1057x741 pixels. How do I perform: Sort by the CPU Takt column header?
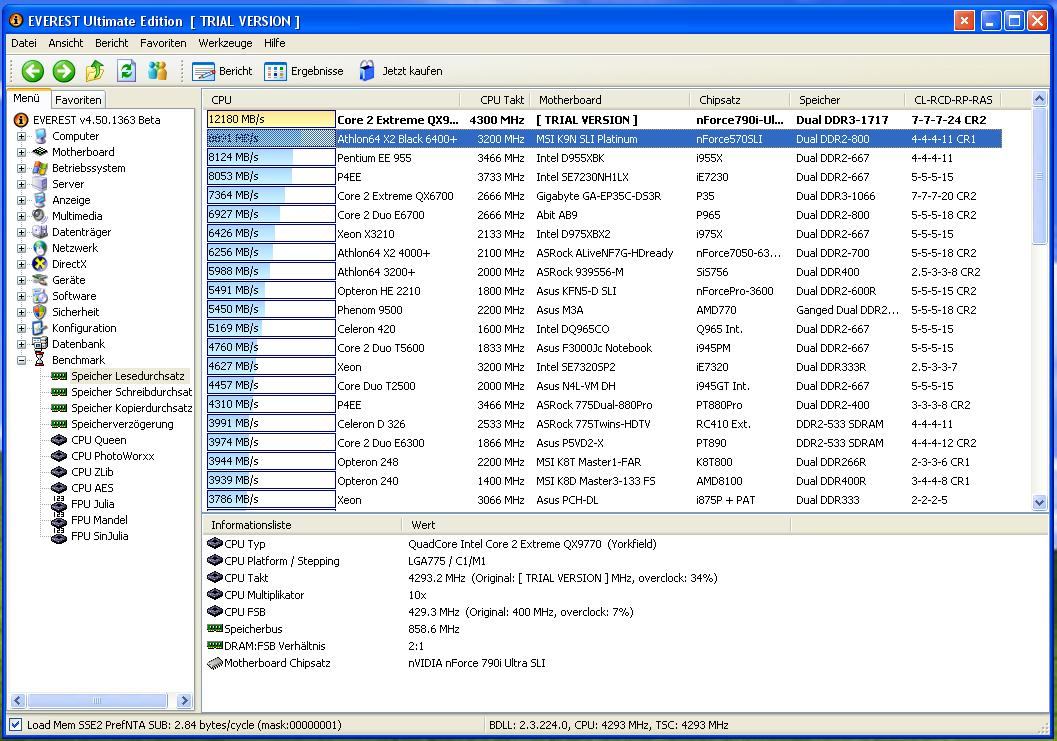pyautogui.click(x=495, y=100)
